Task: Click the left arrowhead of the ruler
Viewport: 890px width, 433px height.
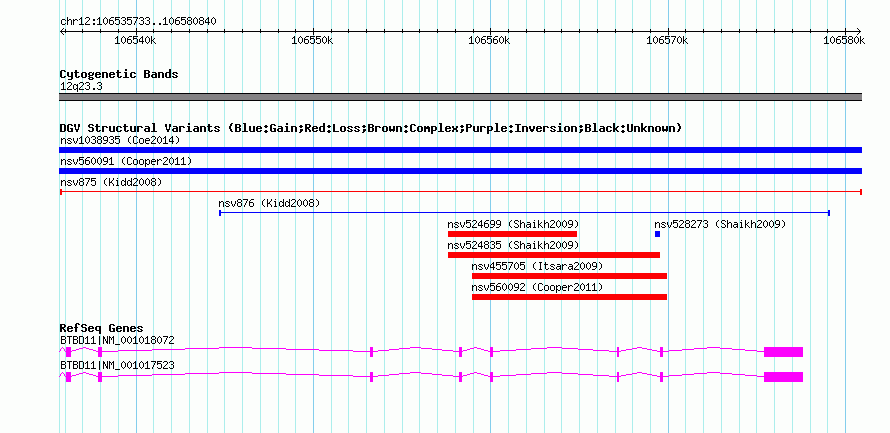Action: [62, 31]
